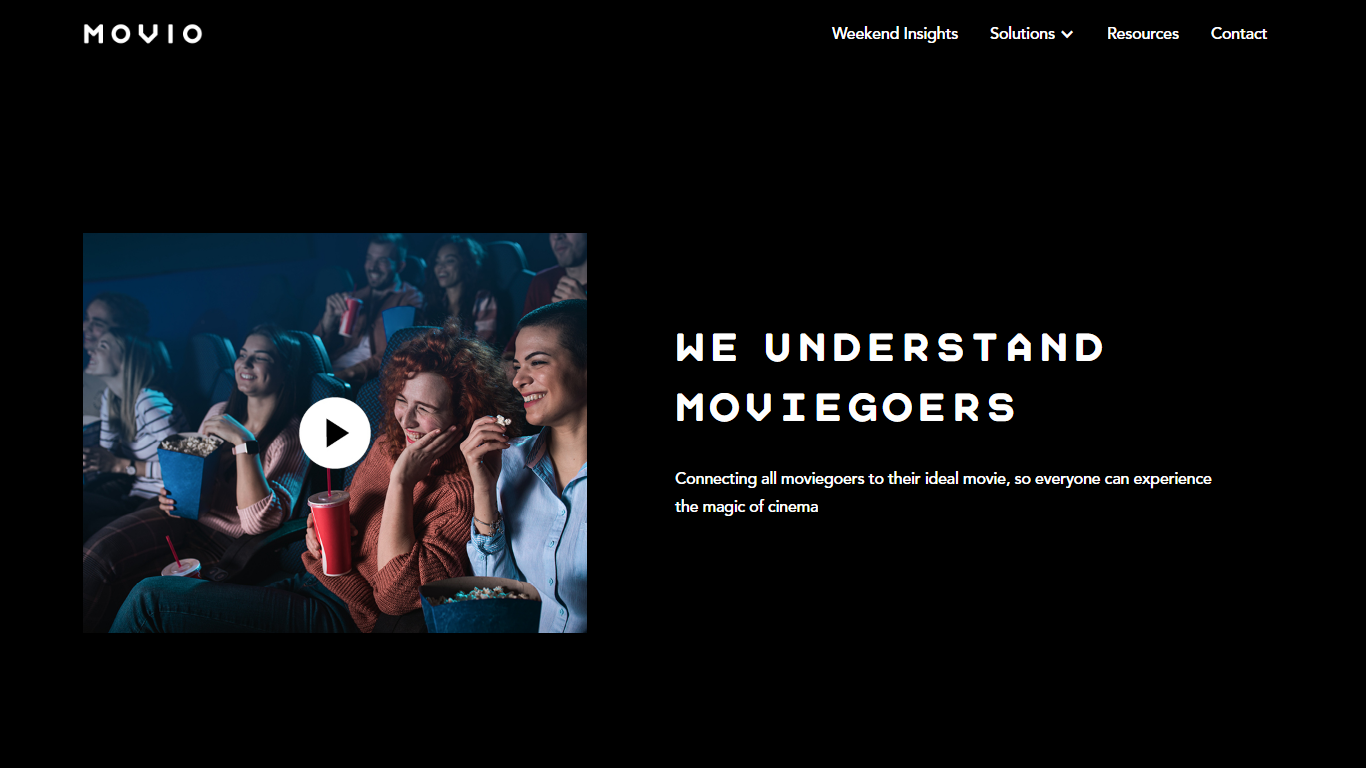Click the cinema audience video thumbnail
The height and width of the screenshot is (768, 1366).
335,433
